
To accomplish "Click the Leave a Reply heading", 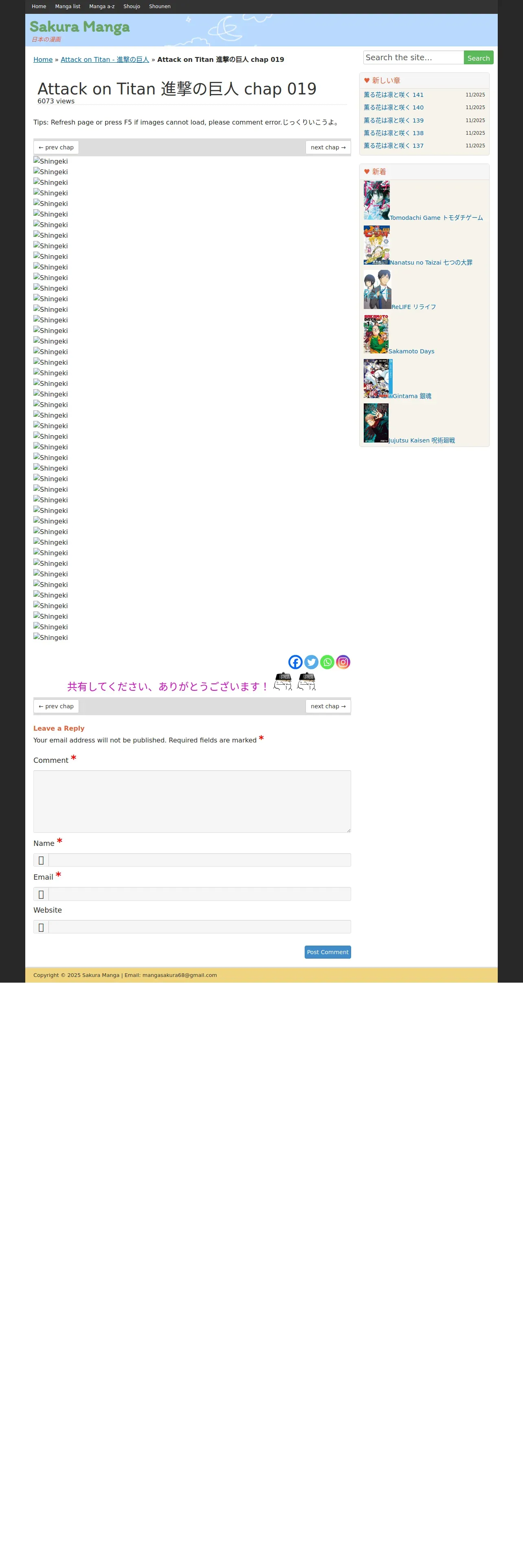I will [x=59, y=728].
